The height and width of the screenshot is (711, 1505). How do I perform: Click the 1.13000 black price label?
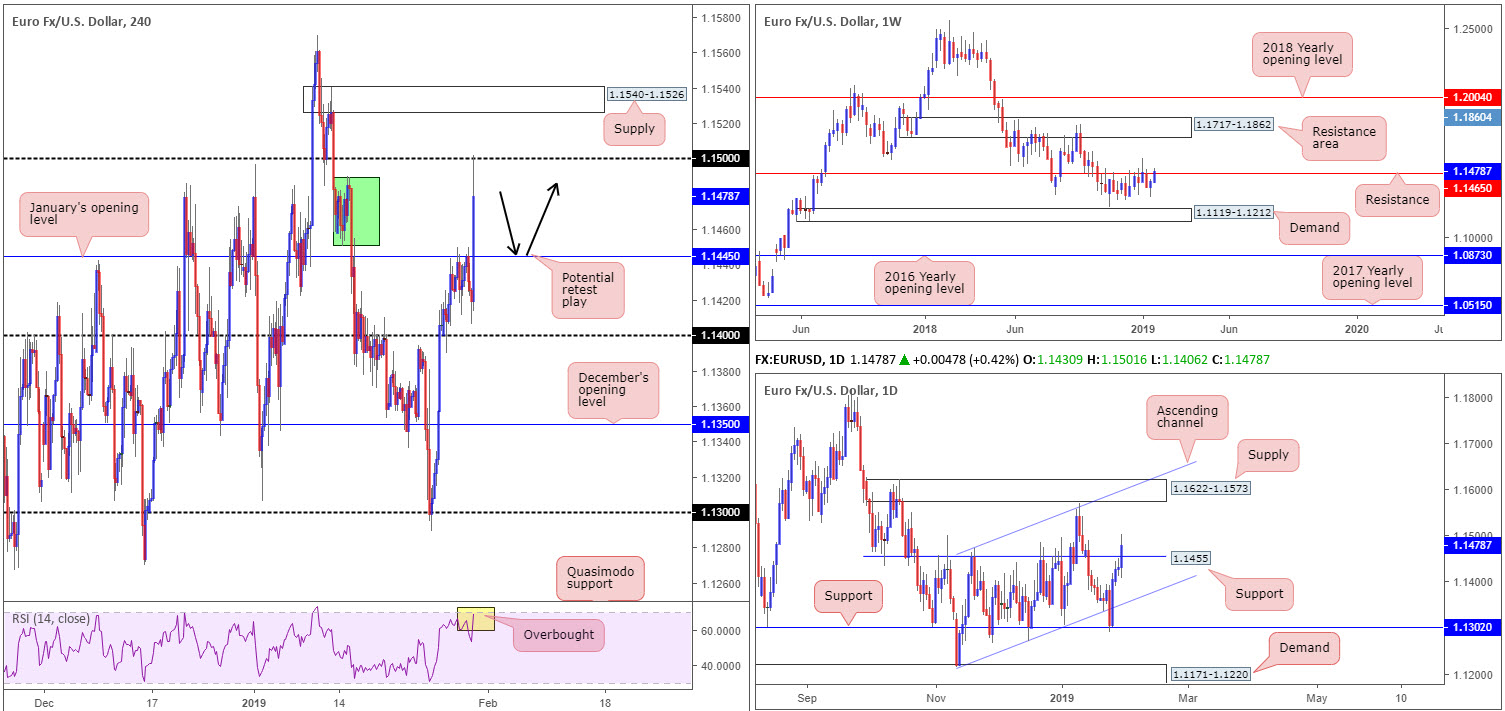tap(722, 513)
